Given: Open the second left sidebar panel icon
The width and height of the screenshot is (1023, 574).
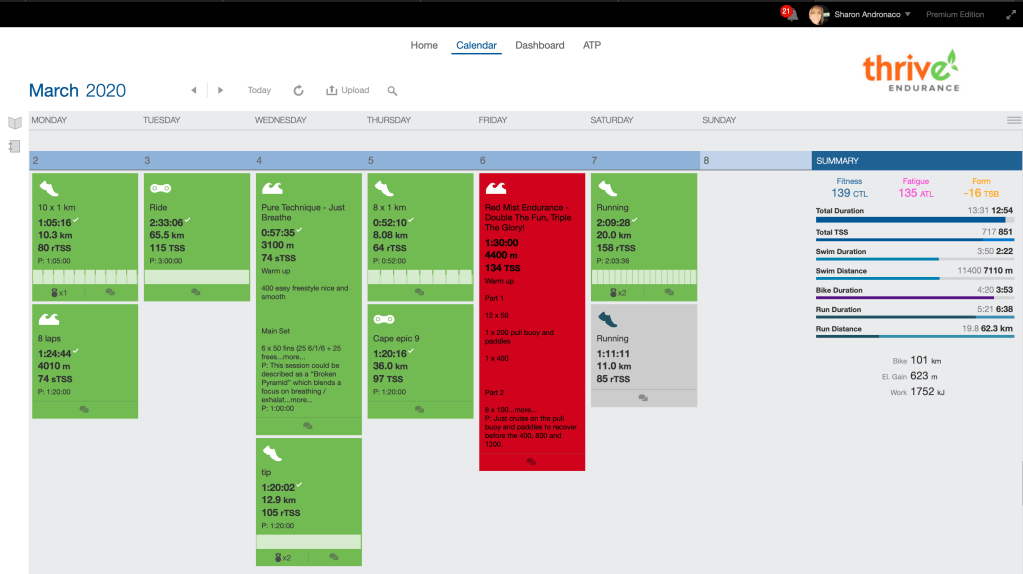Looking at the screenshot, I should (14, 146).
